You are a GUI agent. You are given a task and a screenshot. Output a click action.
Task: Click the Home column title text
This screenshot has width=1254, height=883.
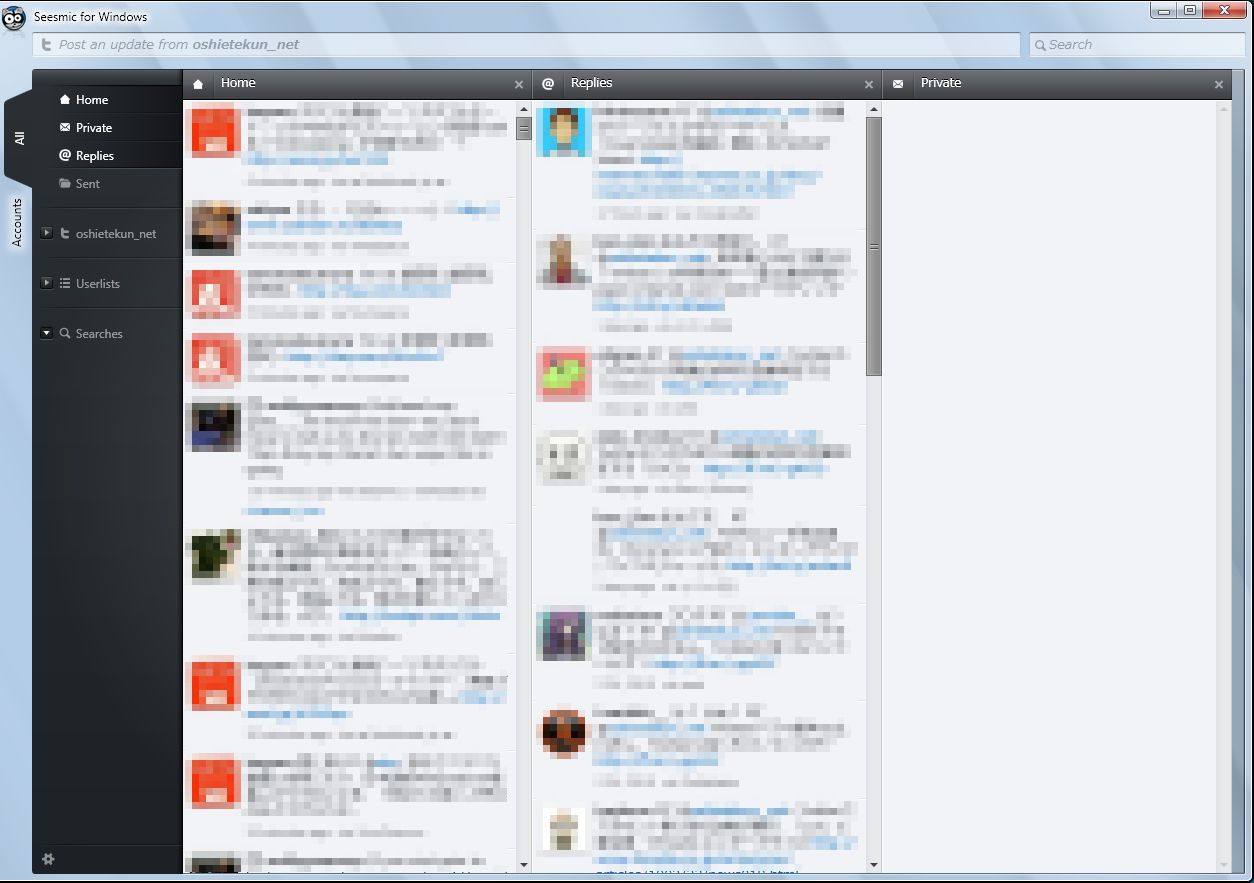point(238,83)
